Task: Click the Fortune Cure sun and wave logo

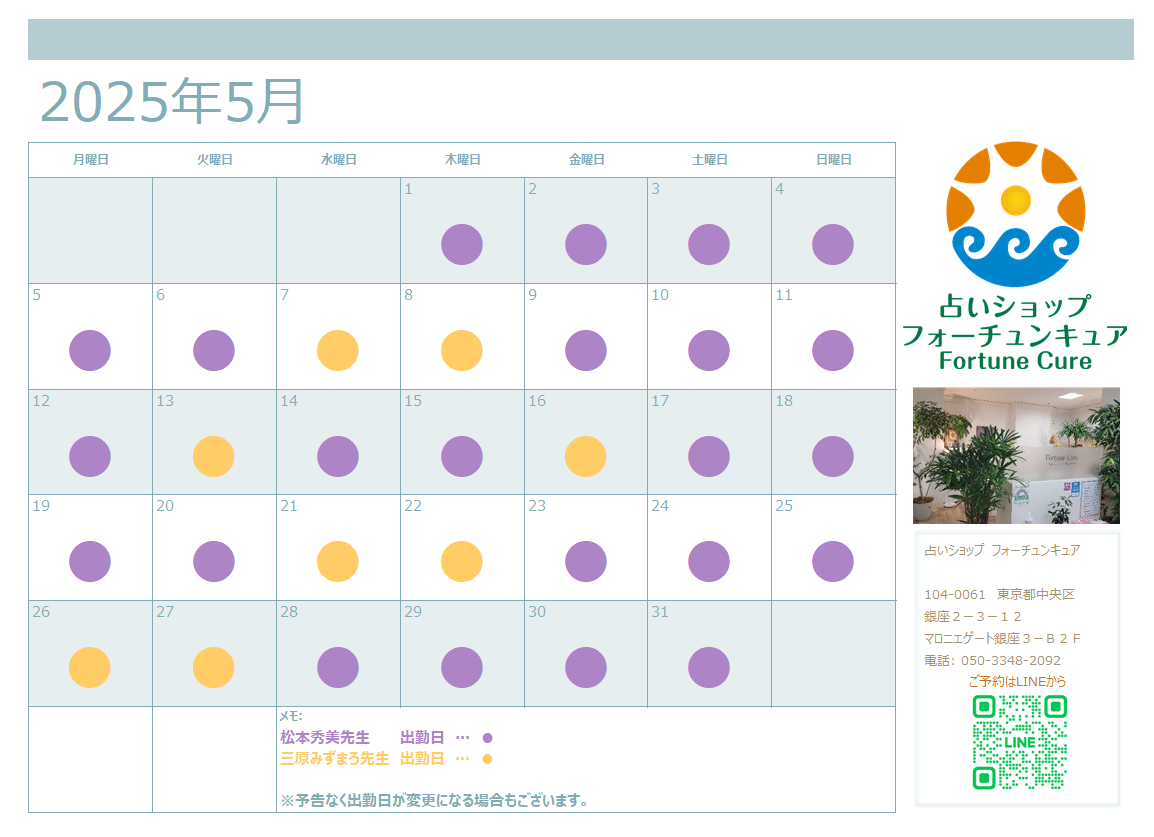Action: 1016,214
